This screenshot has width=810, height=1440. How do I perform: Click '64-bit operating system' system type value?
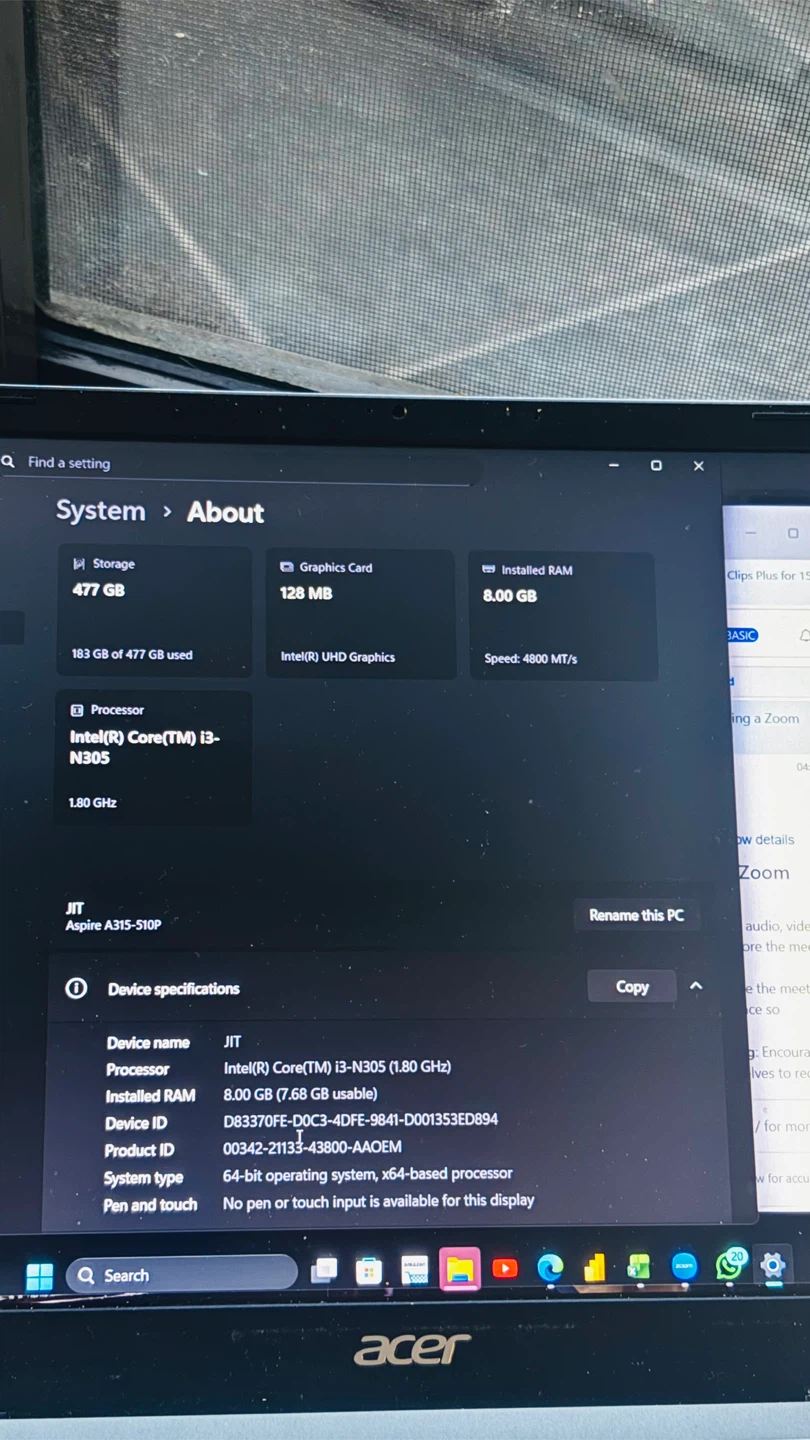click(x=367, y=1174)
